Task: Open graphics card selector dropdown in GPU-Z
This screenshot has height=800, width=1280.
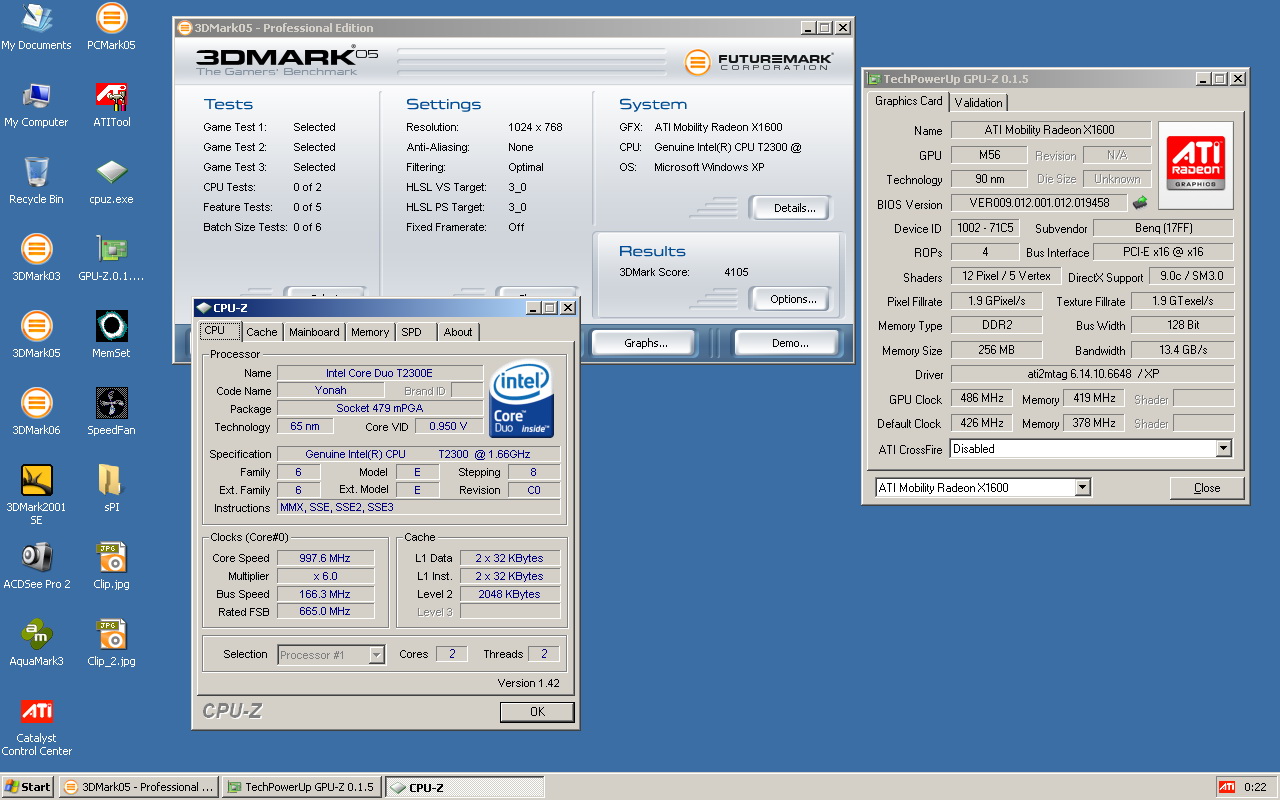Action: click(1082, 488)
